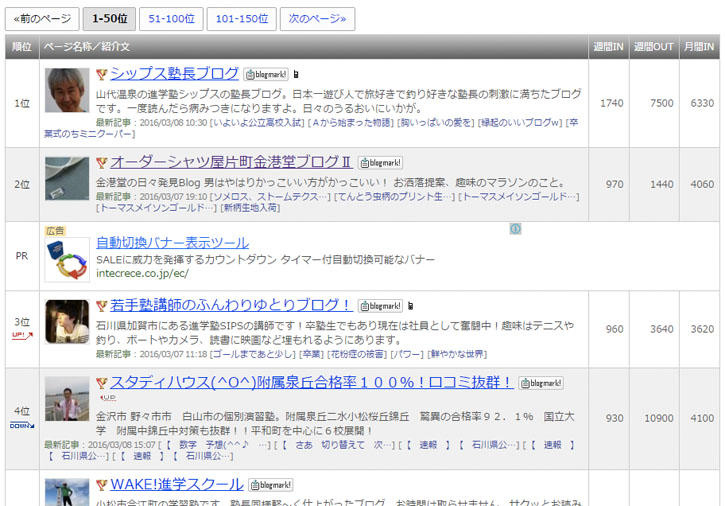The width and height of the screenshot is (725, 506).
Task: Hit blogmark! button beside スタディハウス title
Action: (540, 383)
